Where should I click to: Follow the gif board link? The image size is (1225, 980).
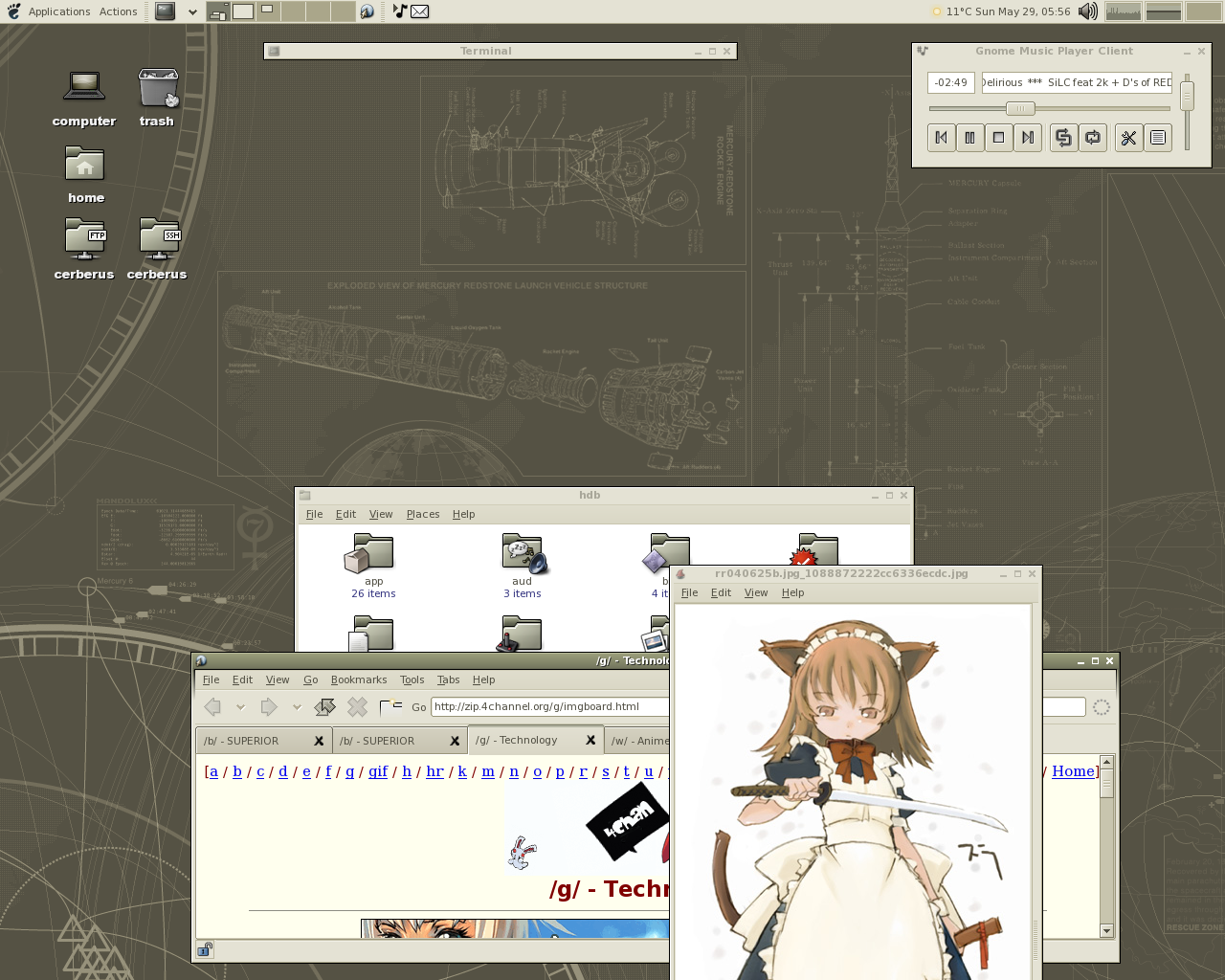click(378, 770)
